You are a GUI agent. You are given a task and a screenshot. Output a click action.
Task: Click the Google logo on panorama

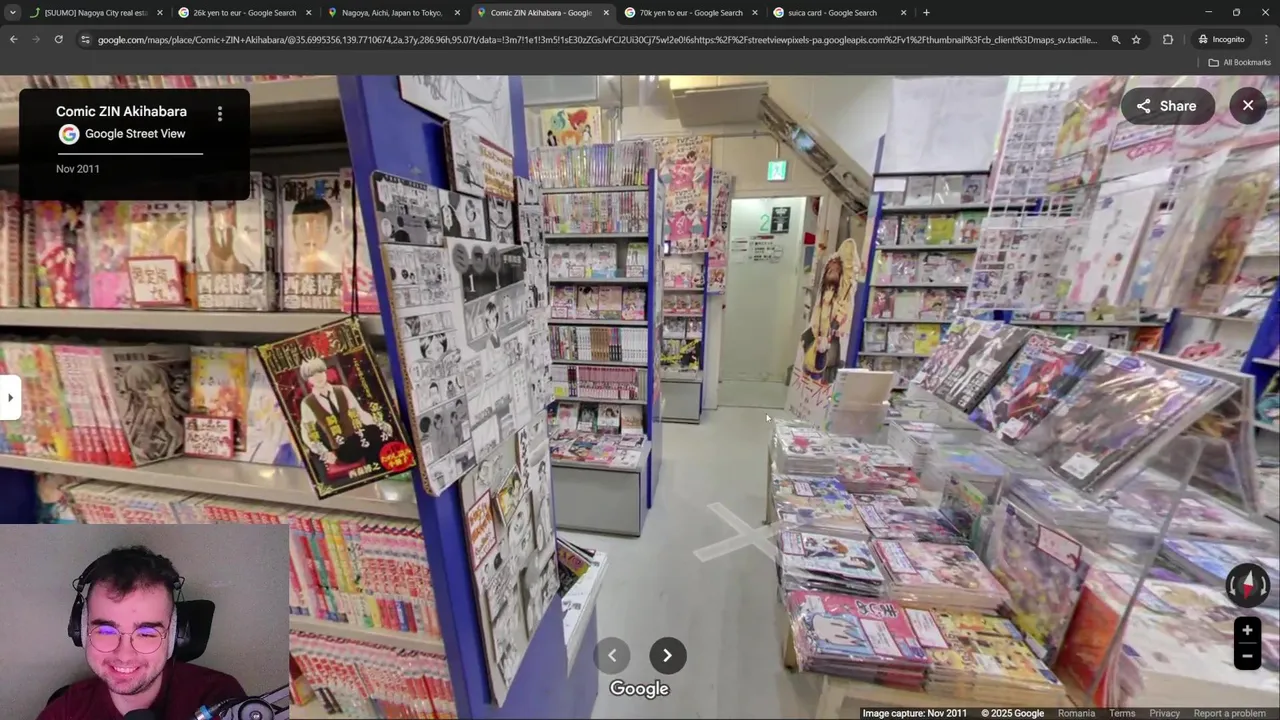(x=639, y=688)
